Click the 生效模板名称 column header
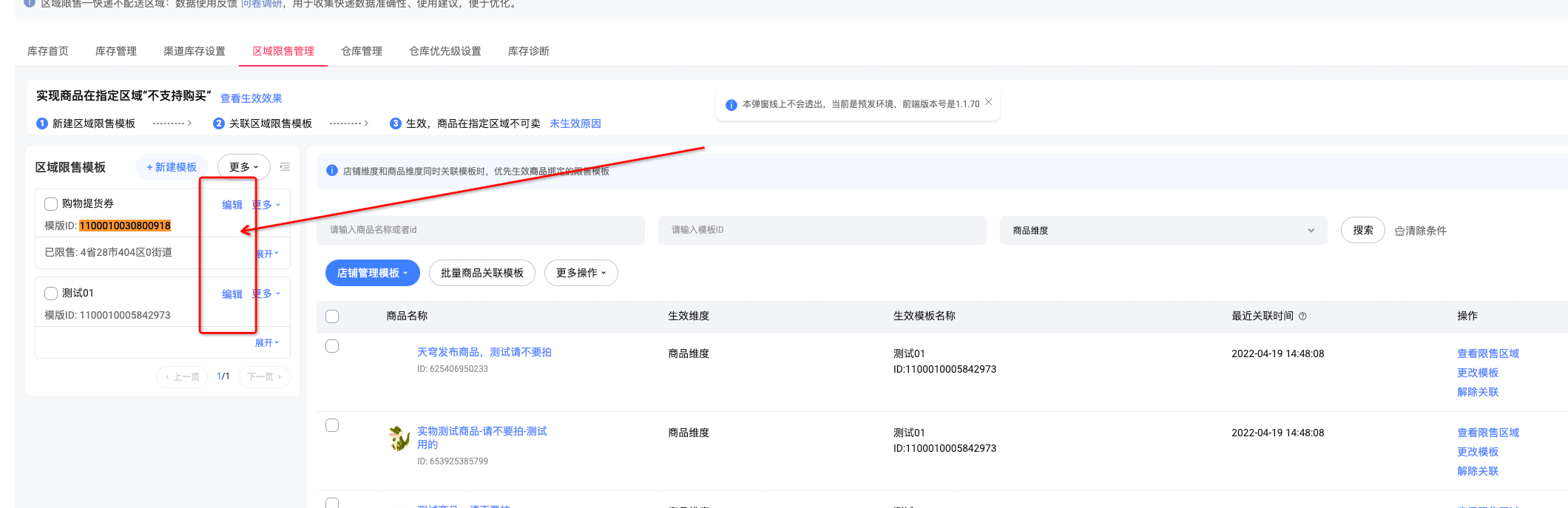 [925, 316]
